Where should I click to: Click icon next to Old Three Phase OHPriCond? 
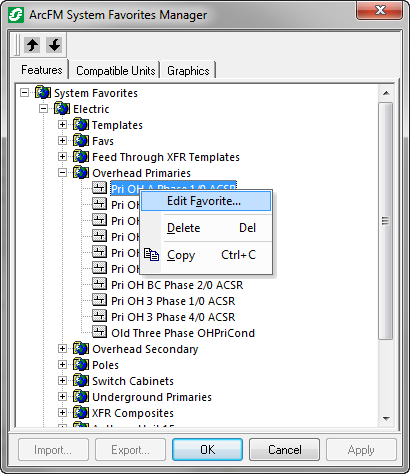99,333
